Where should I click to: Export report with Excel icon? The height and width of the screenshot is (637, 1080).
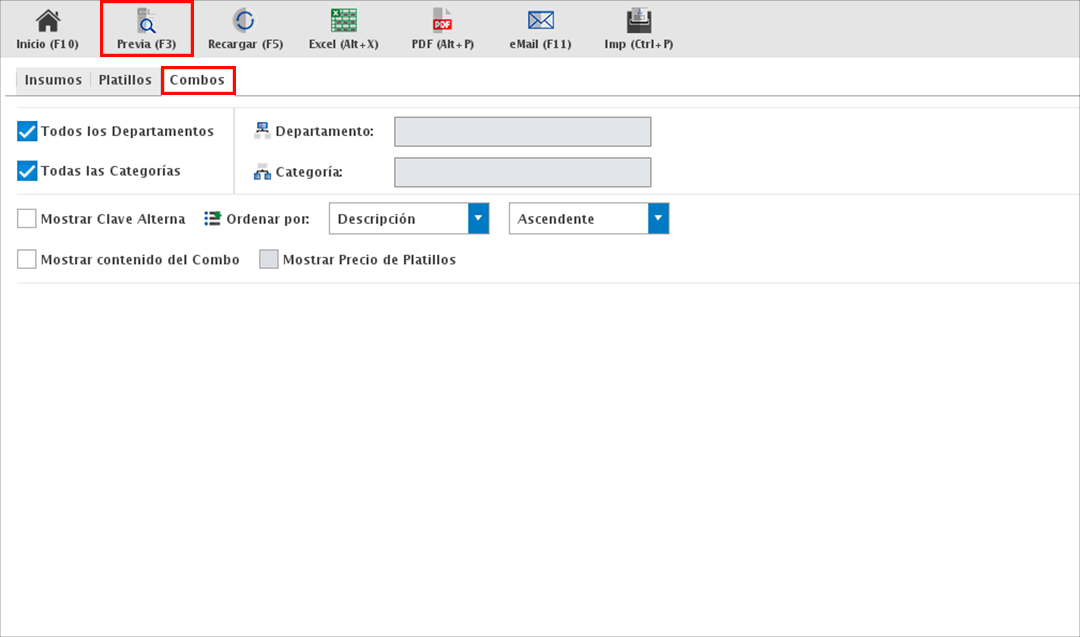(343, 21)
